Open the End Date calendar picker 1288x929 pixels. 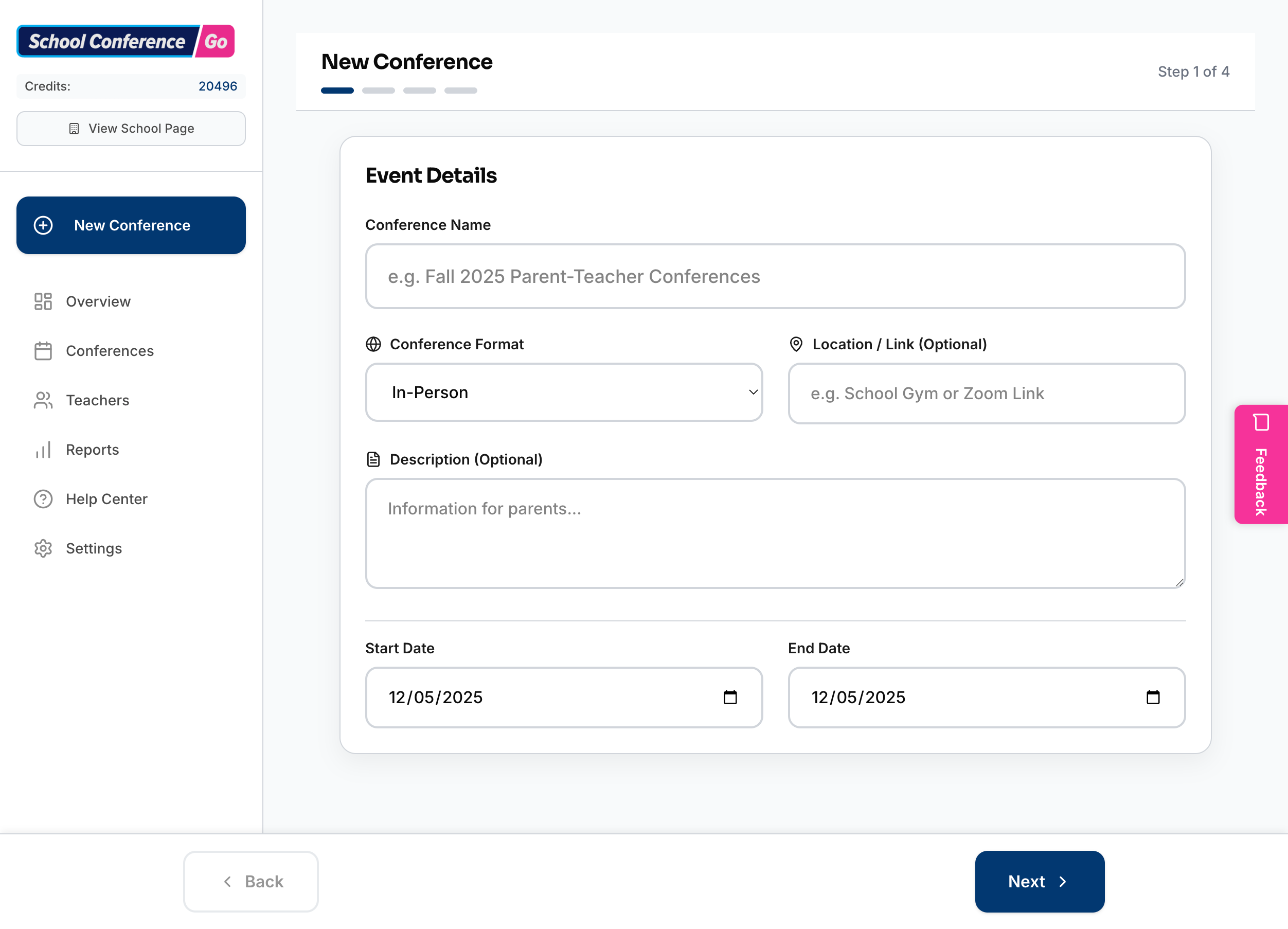(x=1154, y=698)
